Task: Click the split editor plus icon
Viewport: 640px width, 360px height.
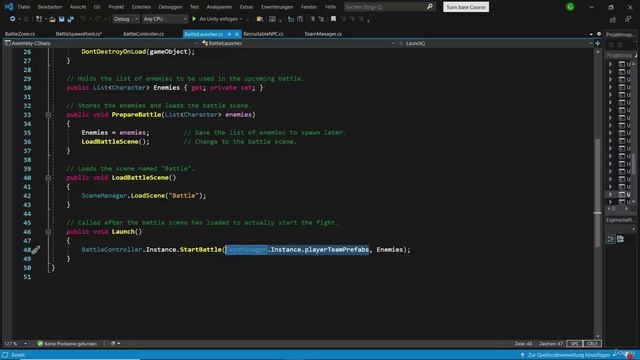Action: (598, 43)
